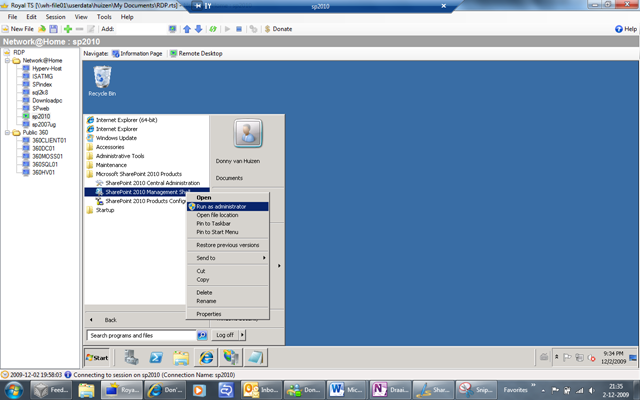Open the File menu
The width and height of the screenshot is (640, 400).
point(12,17)
